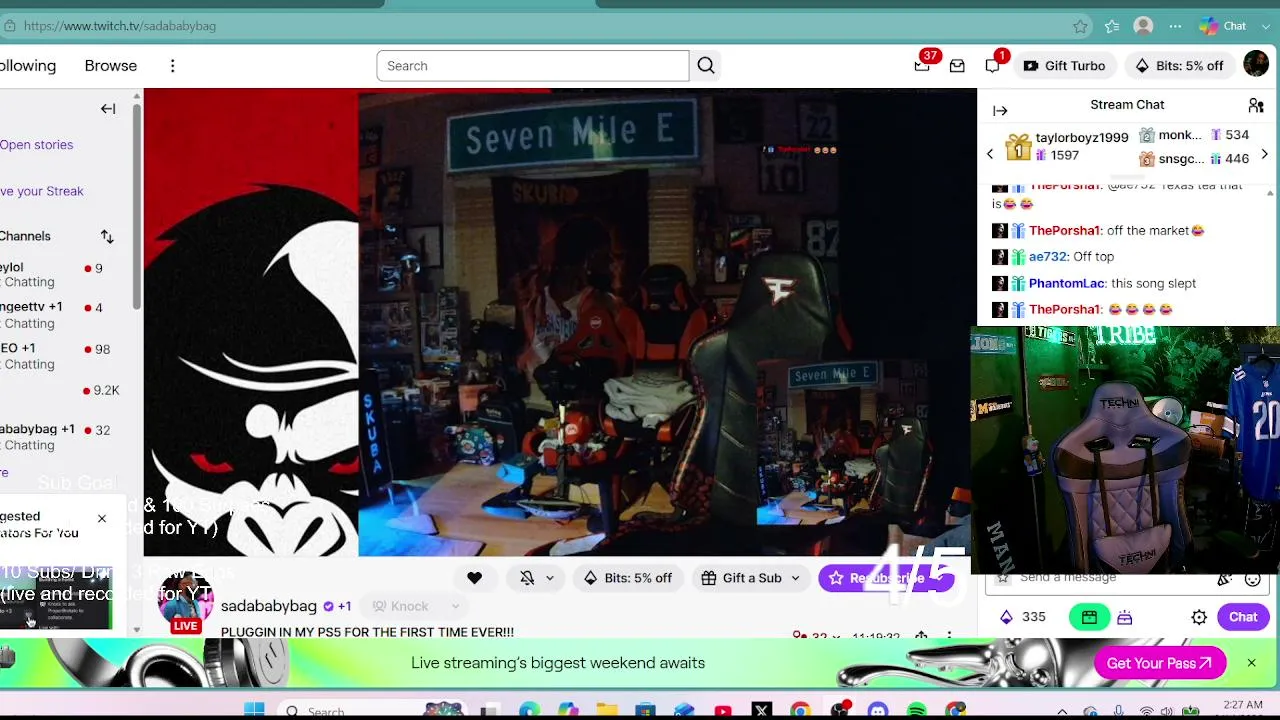Focus the Twitch search field
This screenshot has width=1280, height=720.
[533, 66]
